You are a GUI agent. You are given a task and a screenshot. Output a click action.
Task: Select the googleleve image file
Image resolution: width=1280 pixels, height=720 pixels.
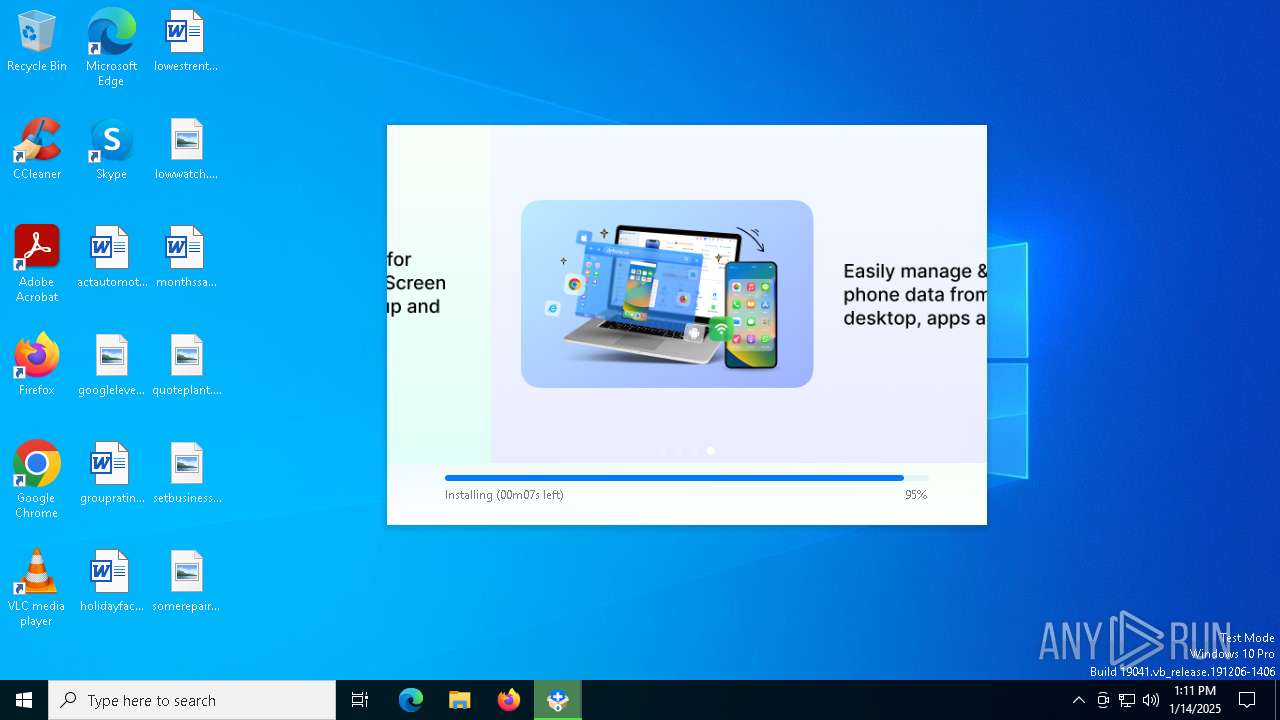coord(111,364)
